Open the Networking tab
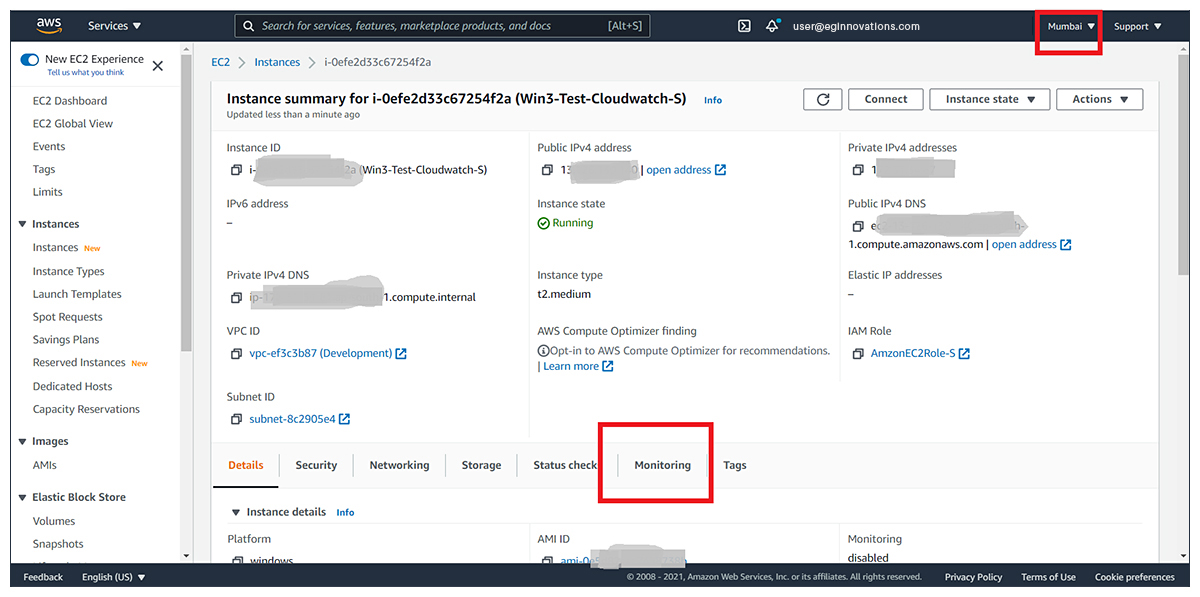The image size is (1200, 597). 399,465
